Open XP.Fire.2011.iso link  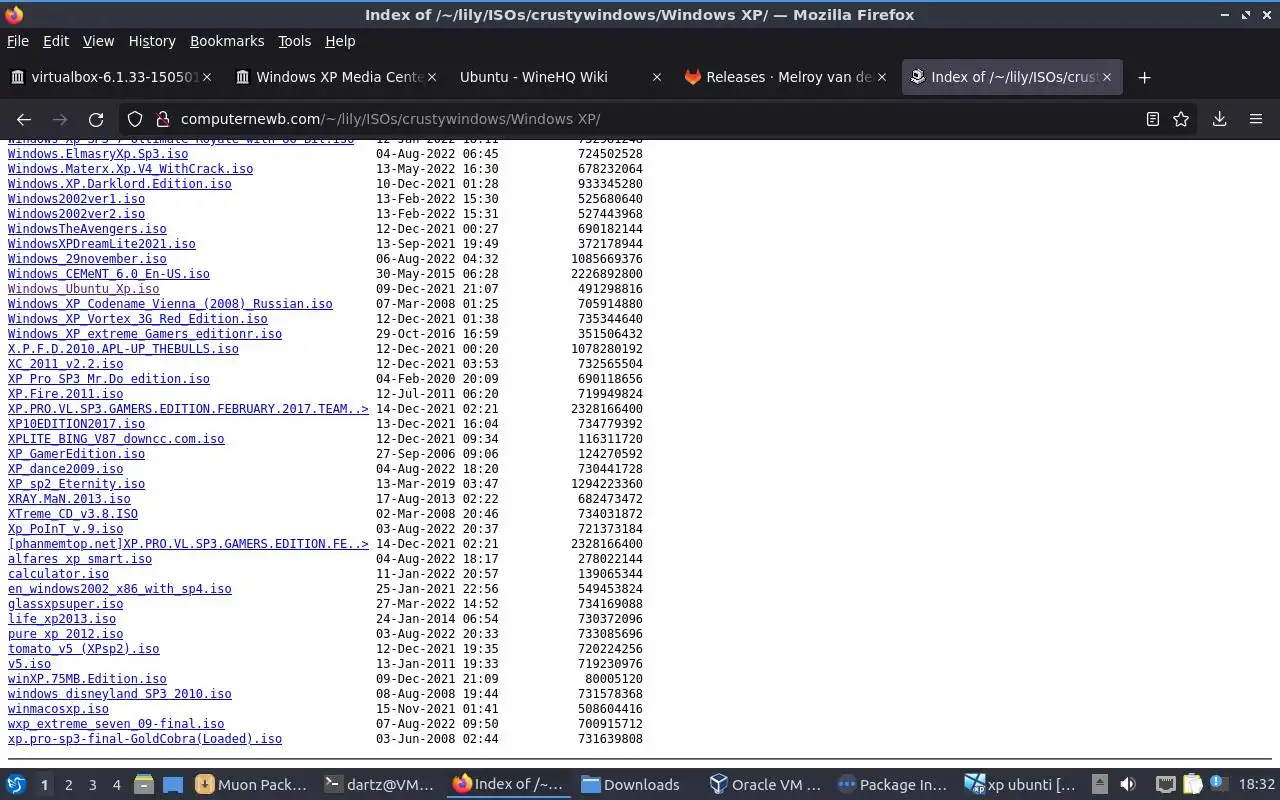pos(65,394)
